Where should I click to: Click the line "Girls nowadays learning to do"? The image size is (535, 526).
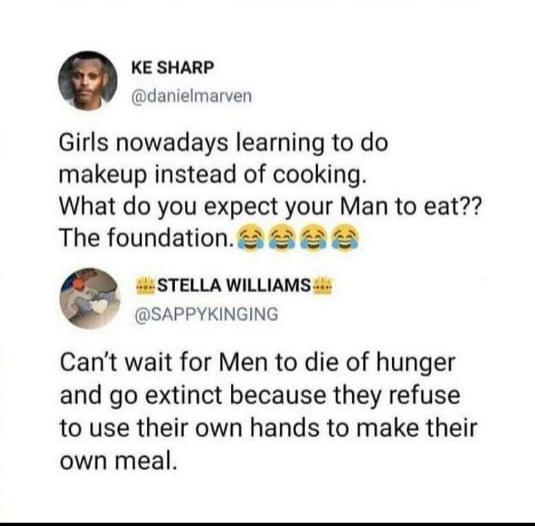[x=223, y=144]
